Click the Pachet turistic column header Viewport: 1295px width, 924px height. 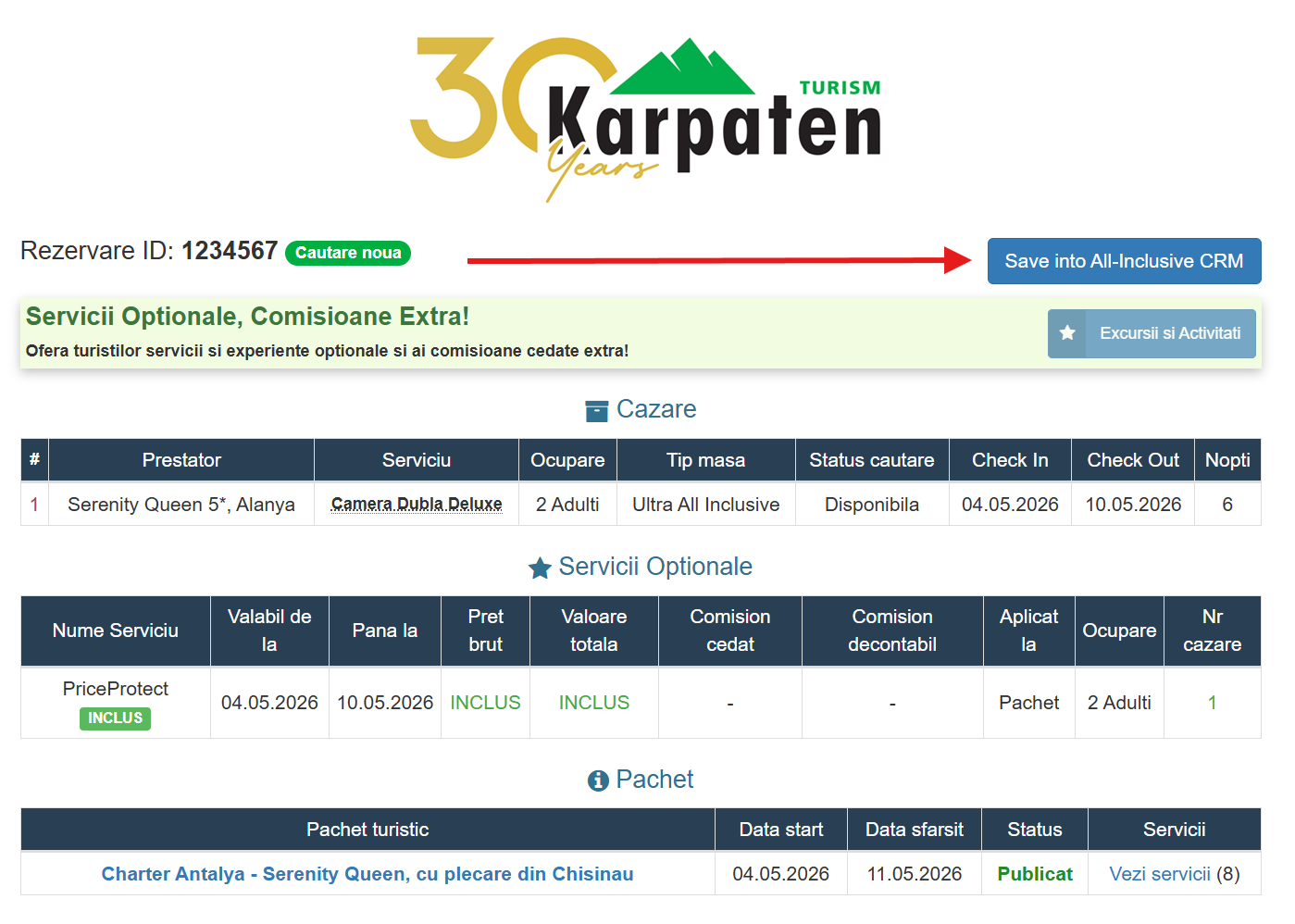pyautogui.click(x=367, y=830)
